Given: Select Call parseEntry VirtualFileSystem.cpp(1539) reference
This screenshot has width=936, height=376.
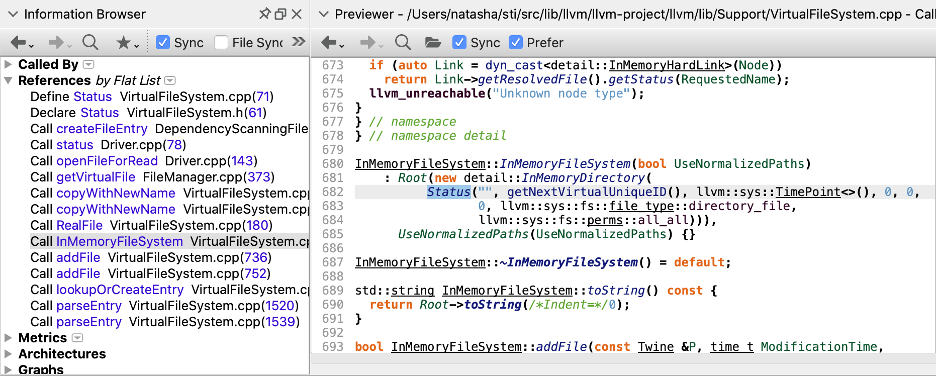Looking at the screenshot, I should 164,322.
